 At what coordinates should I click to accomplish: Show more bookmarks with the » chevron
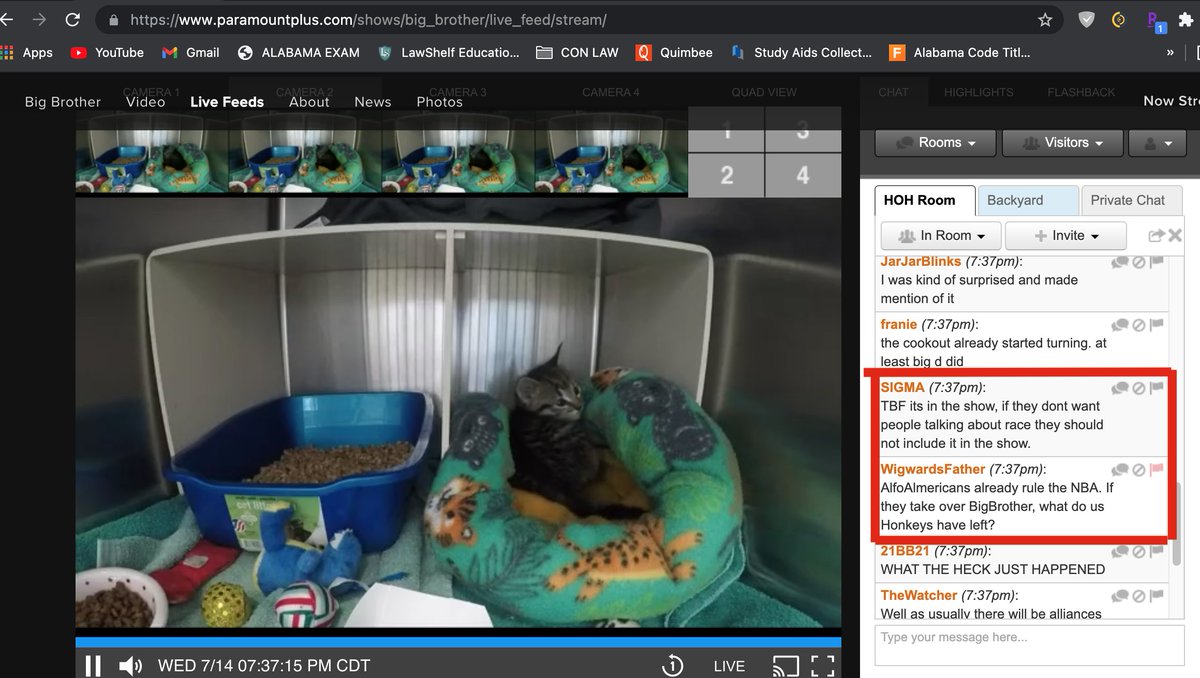[x=1170, y=52]
